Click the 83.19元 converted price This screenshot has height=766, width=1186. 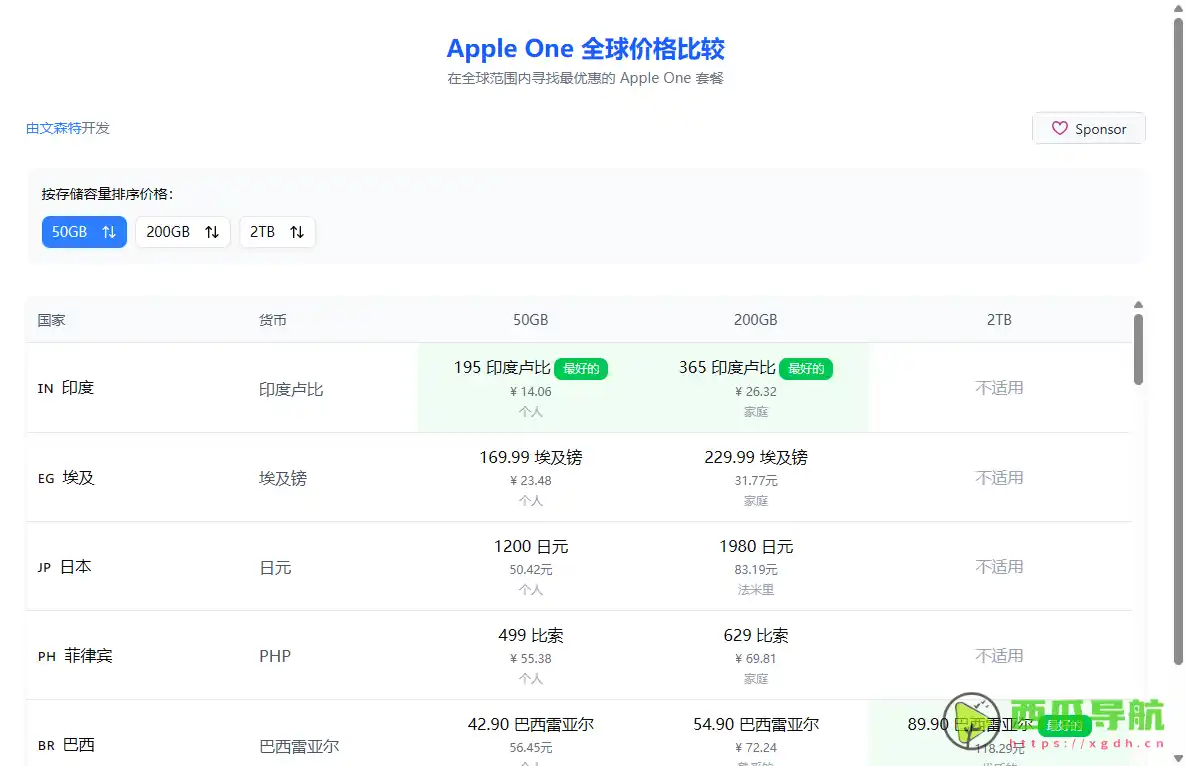coord(756,569)
